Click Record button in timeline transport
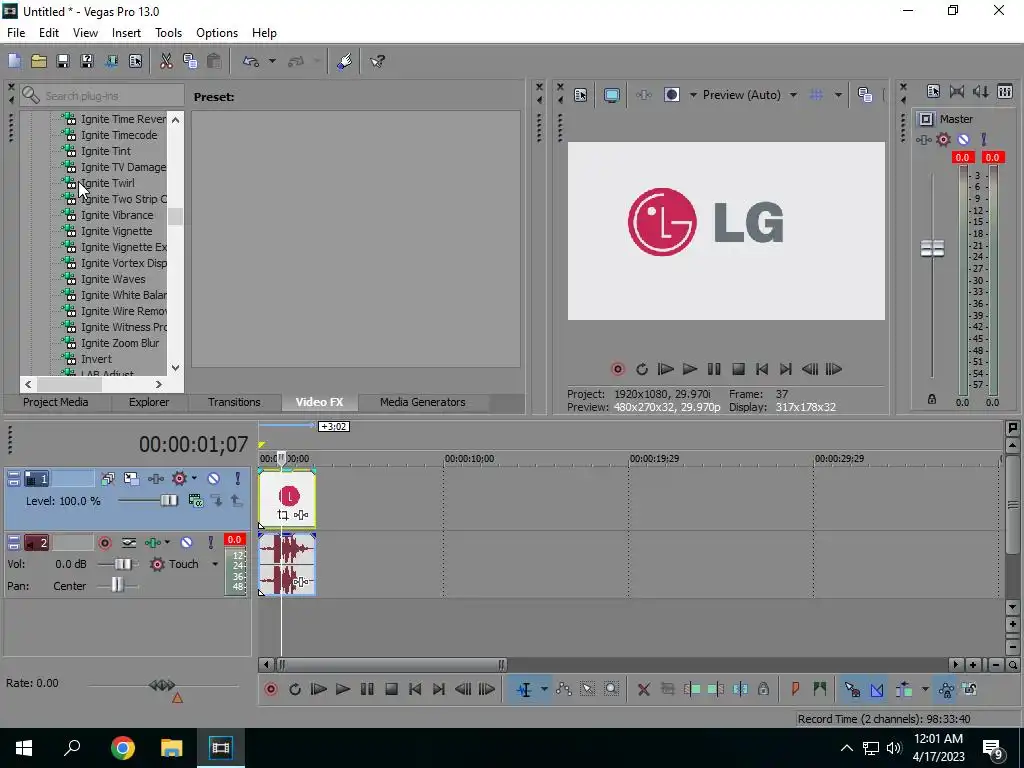 (270, 690)
